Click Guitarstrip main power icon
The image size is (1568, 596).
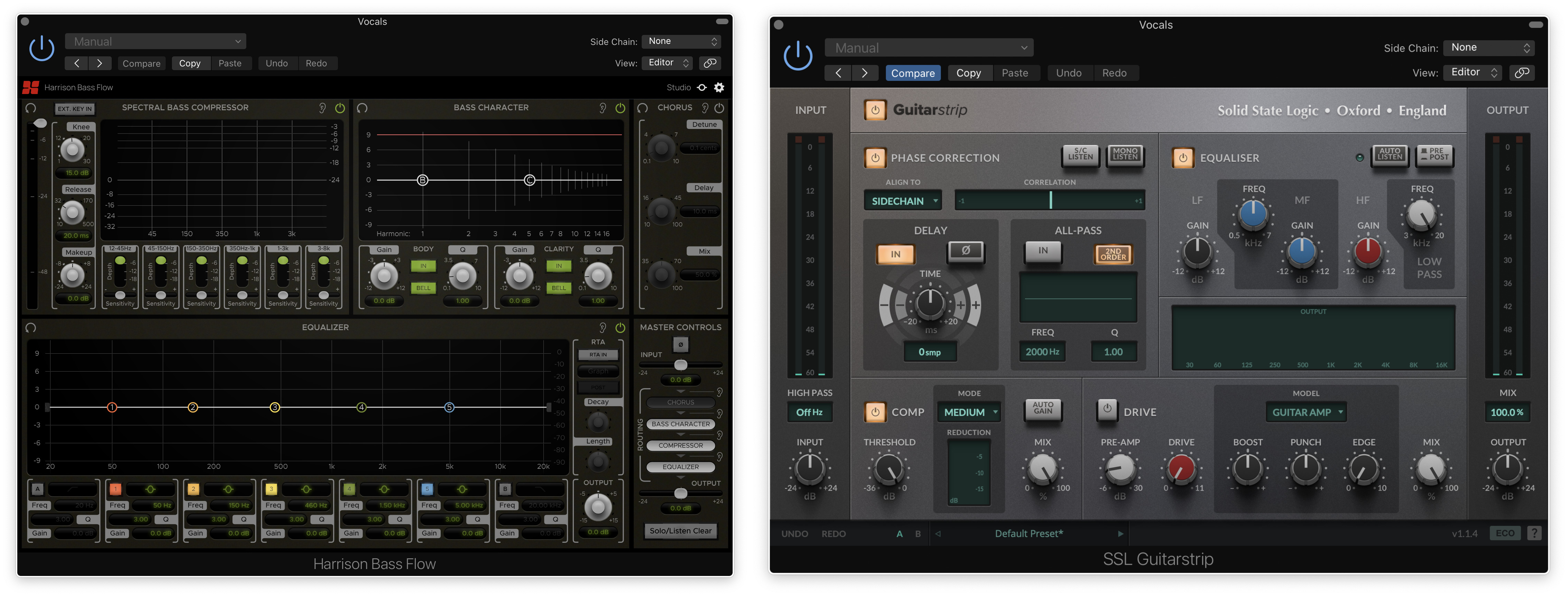tap(875, 110)
